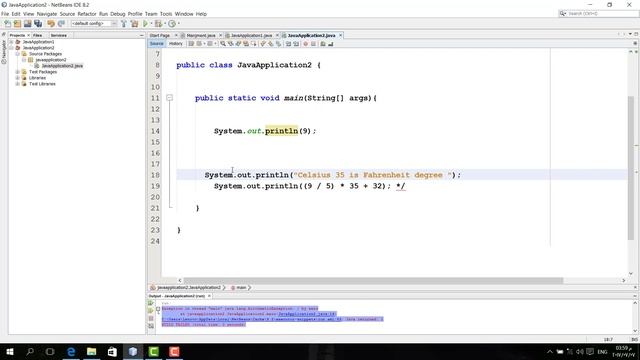640x360 pixels.
Task: Click the Redo toolbar icon
Action: click(x=62, y=24)
